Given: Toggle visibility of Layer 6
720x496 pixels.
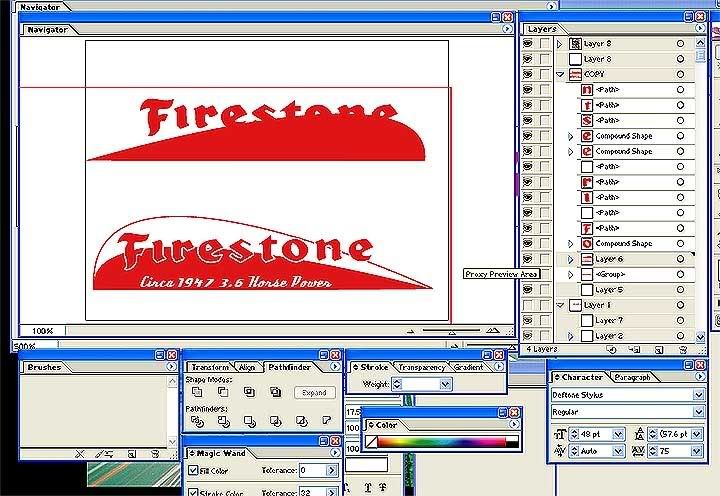Looking at the screenshot, I should (528, 259).
